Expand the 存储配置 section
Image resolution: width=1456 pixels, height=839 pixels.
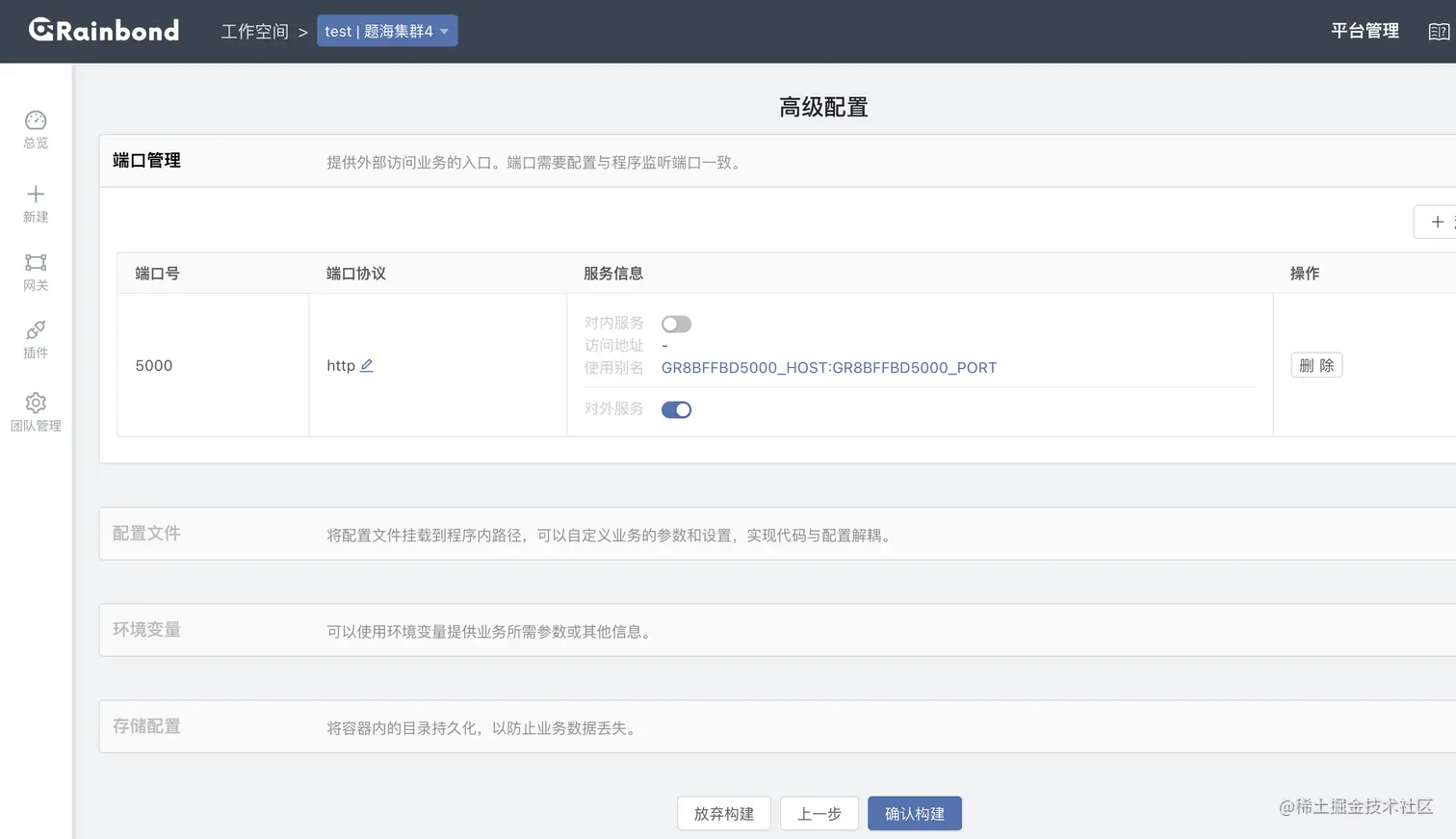pos(778,726)
